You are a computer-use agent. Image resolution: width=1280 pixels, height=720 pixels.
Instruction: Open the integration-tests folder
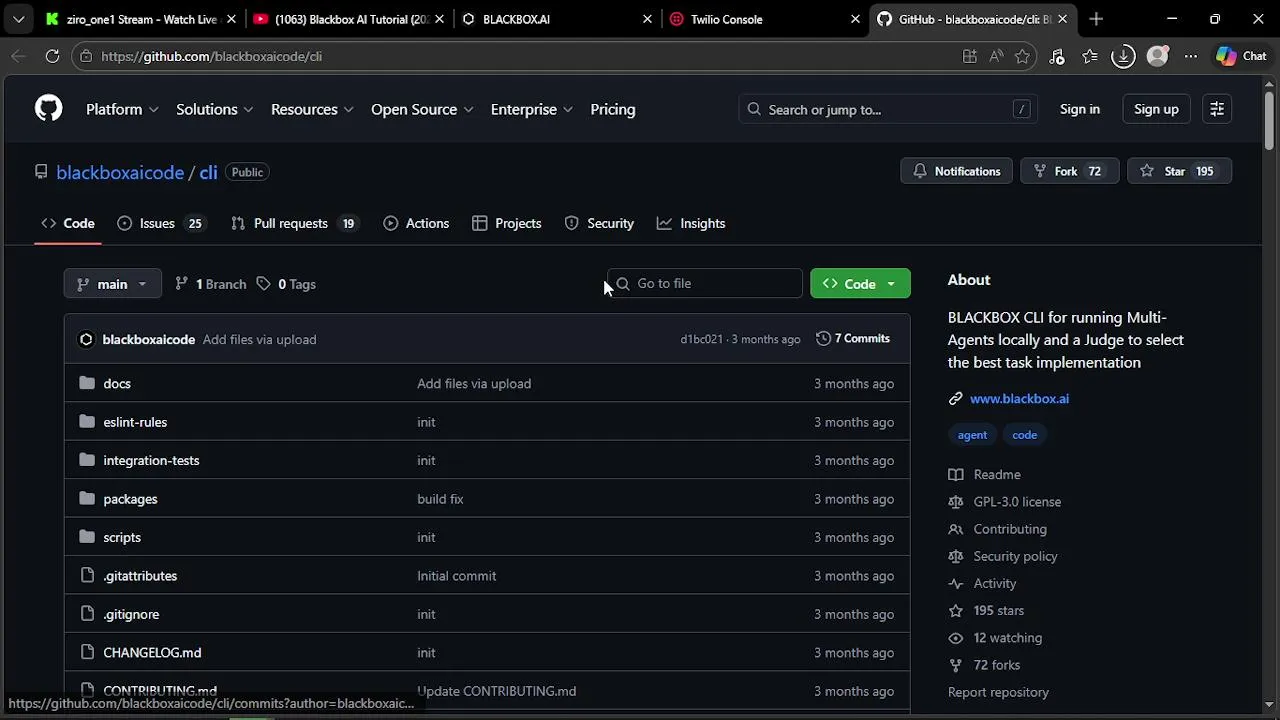coord(151,461)
